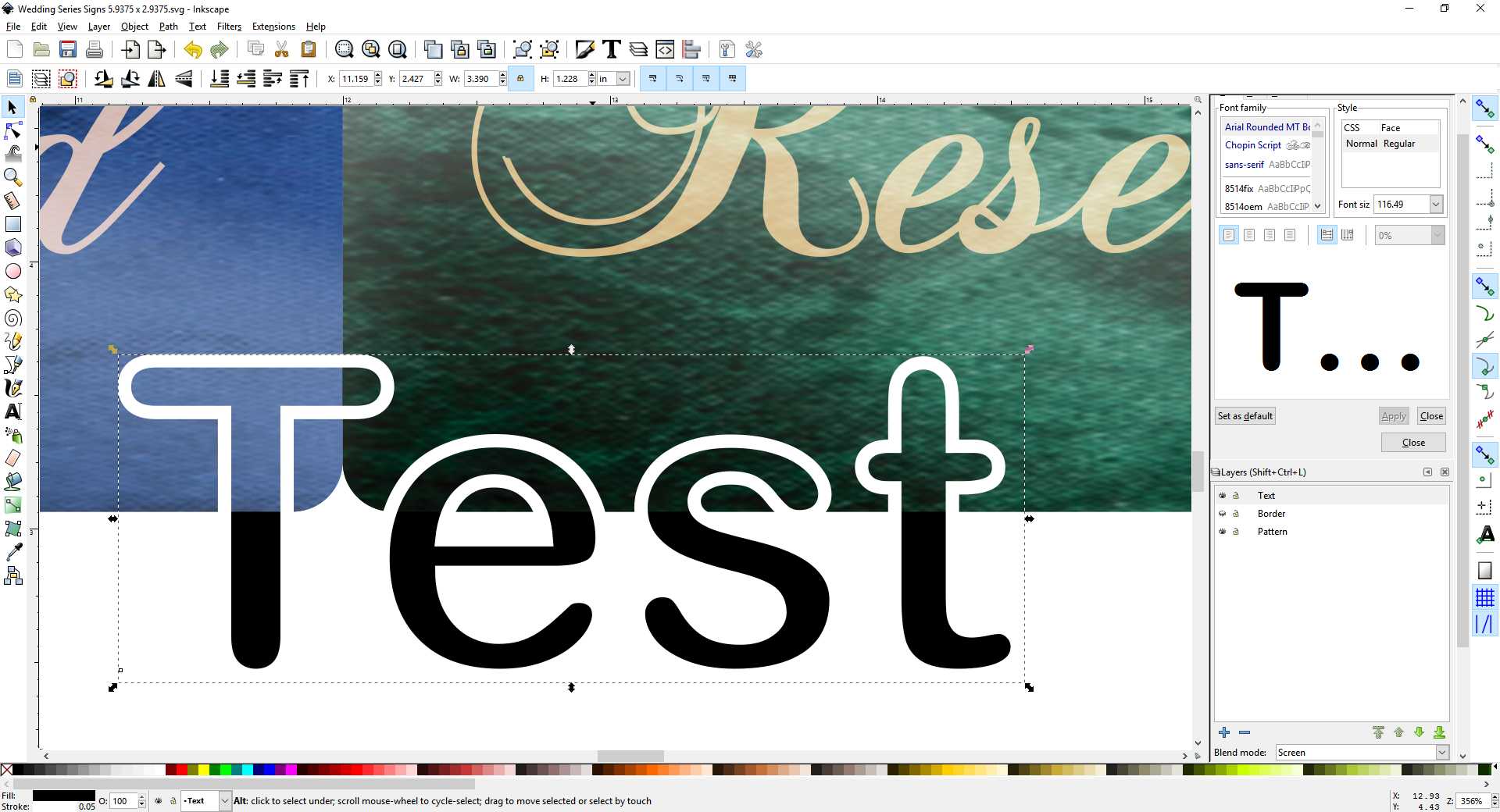Open the font size dropdown
1500x812 pixels.
[1436, 204]
